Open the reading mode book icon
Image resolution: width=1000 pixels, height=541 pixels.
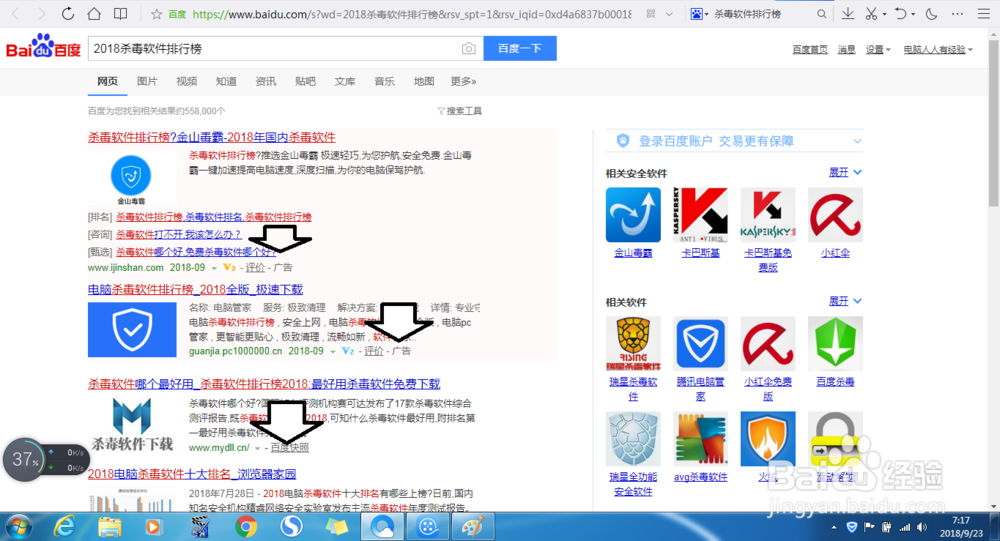(120, 13)
